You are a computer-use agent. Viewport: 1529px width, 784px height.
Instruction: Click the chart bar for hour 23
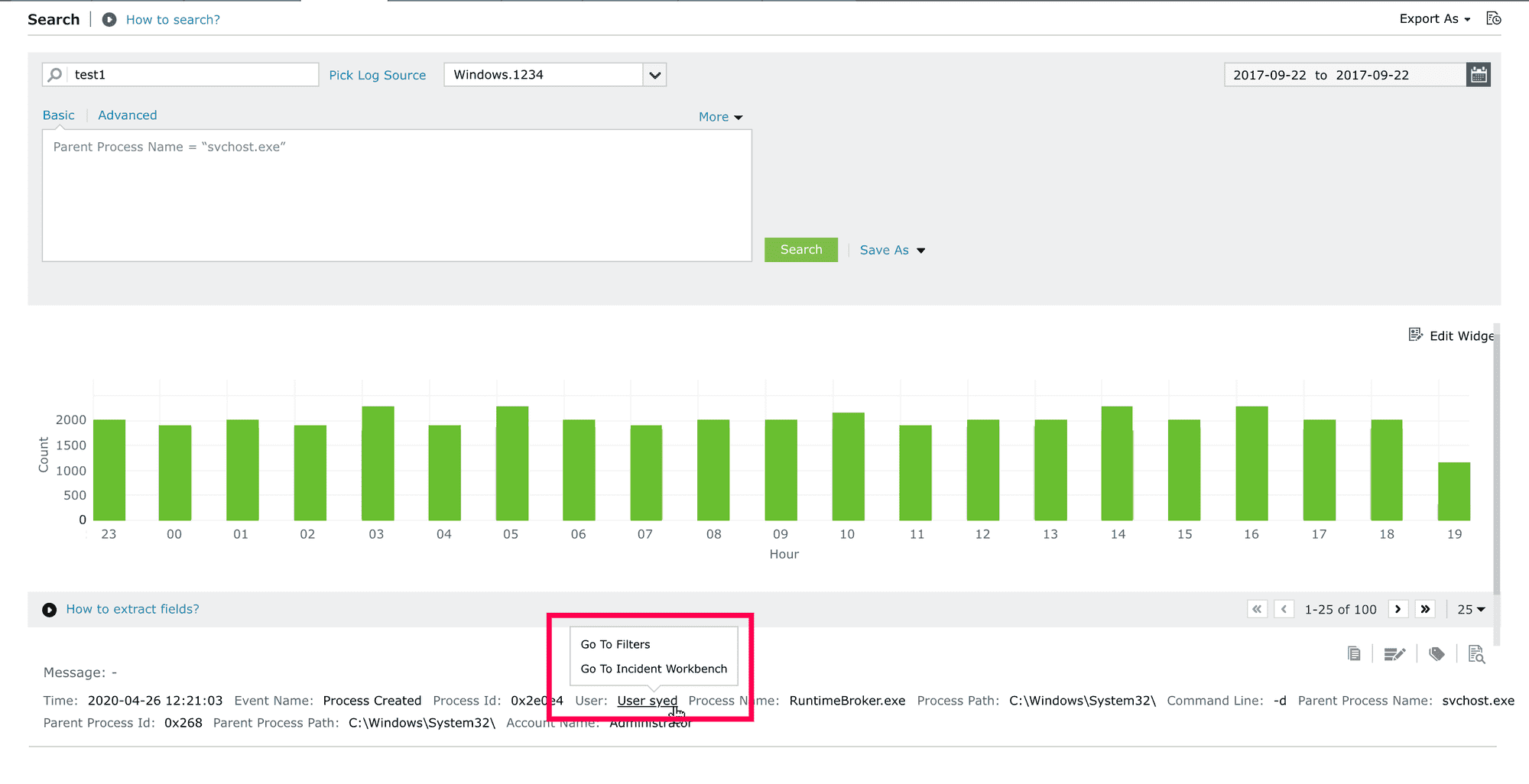coord(109,470)
